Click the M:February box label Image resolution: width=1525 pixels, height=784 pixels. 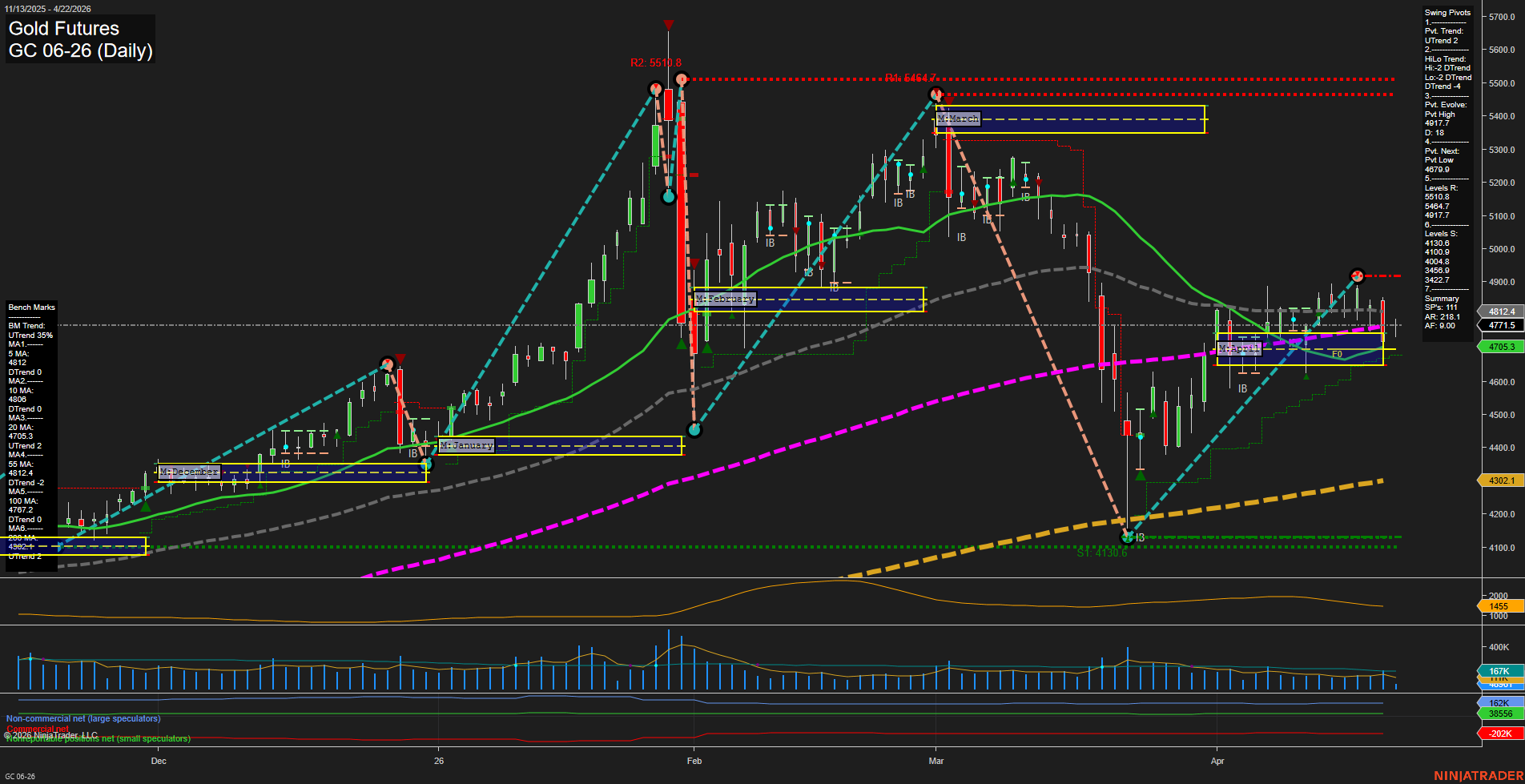[x=723, y=298]
